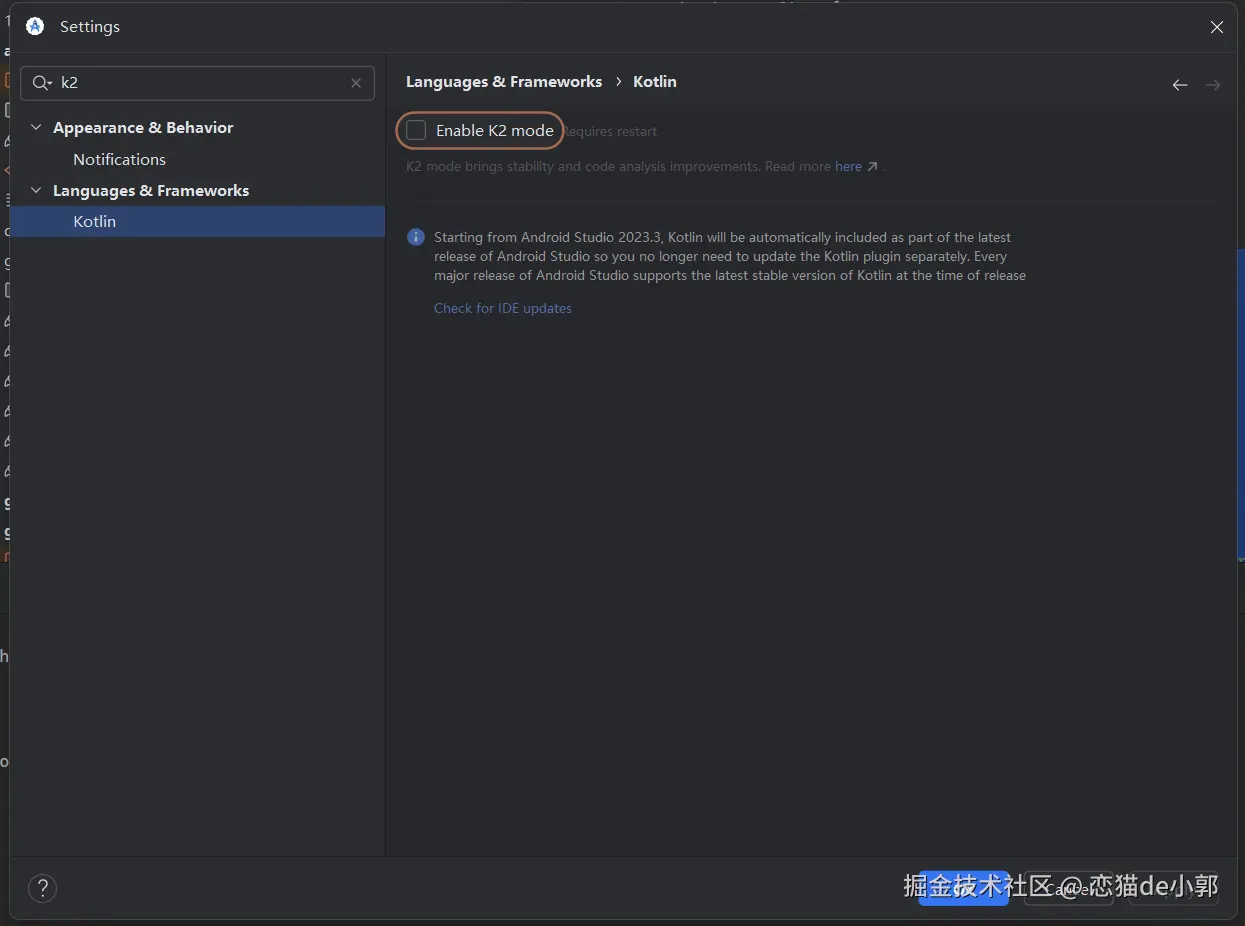Collapse Languages & Frameworks section
Viewport: 1245px width, 926px height.
37,191
